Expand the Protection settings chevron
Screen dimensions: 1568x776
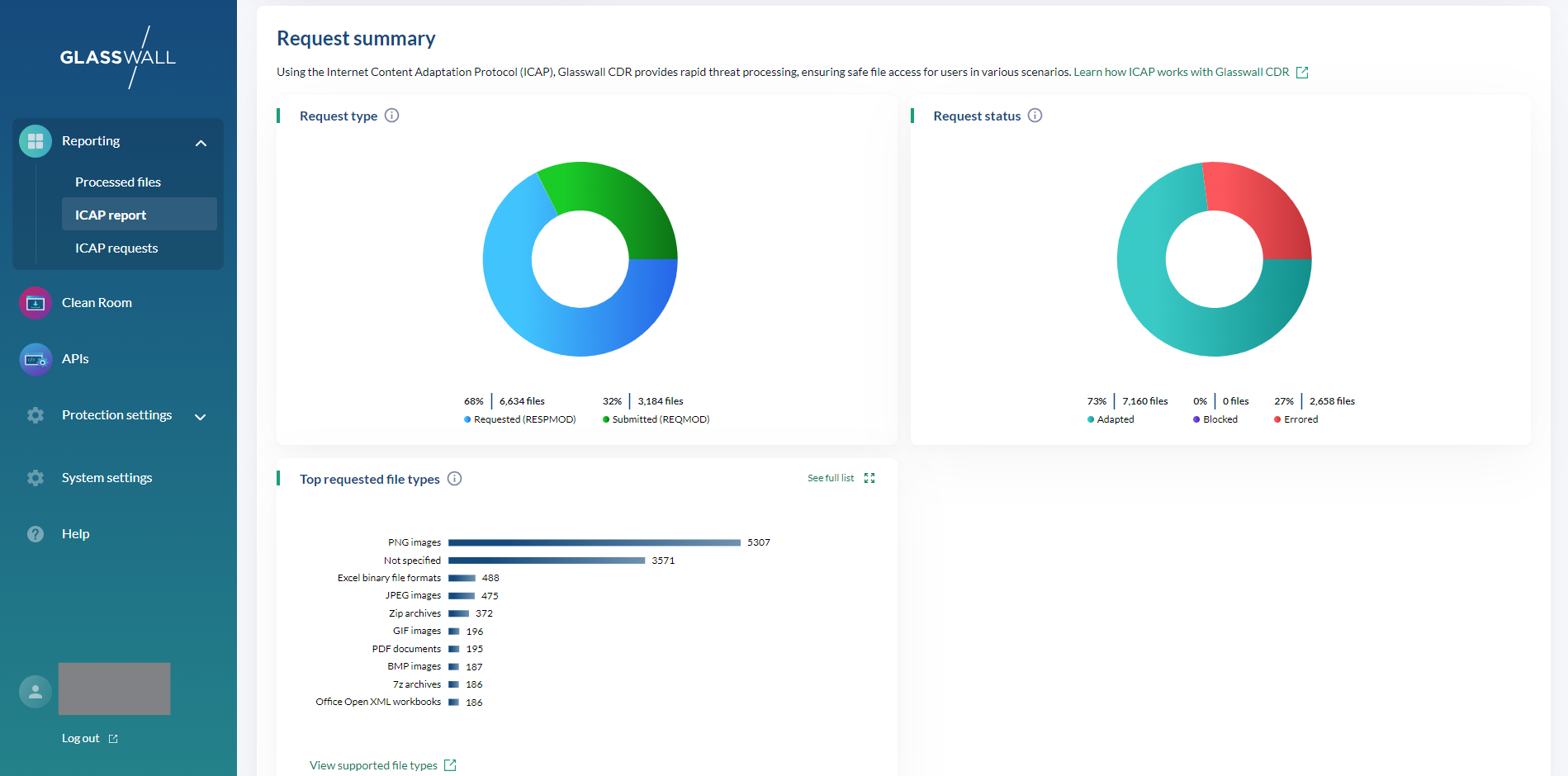point(200,417)
